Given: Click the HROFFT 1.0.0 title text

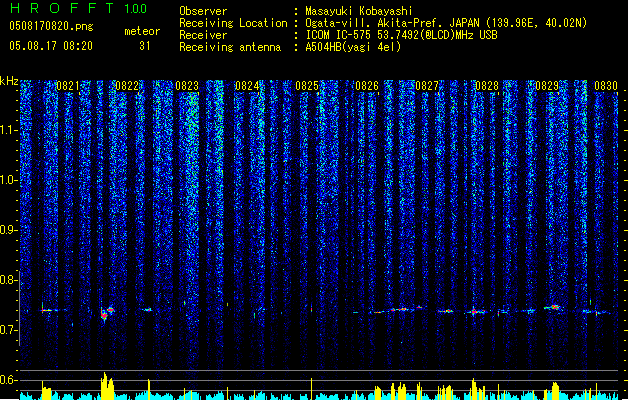Looking at the screenshot, I should point(78,8).
